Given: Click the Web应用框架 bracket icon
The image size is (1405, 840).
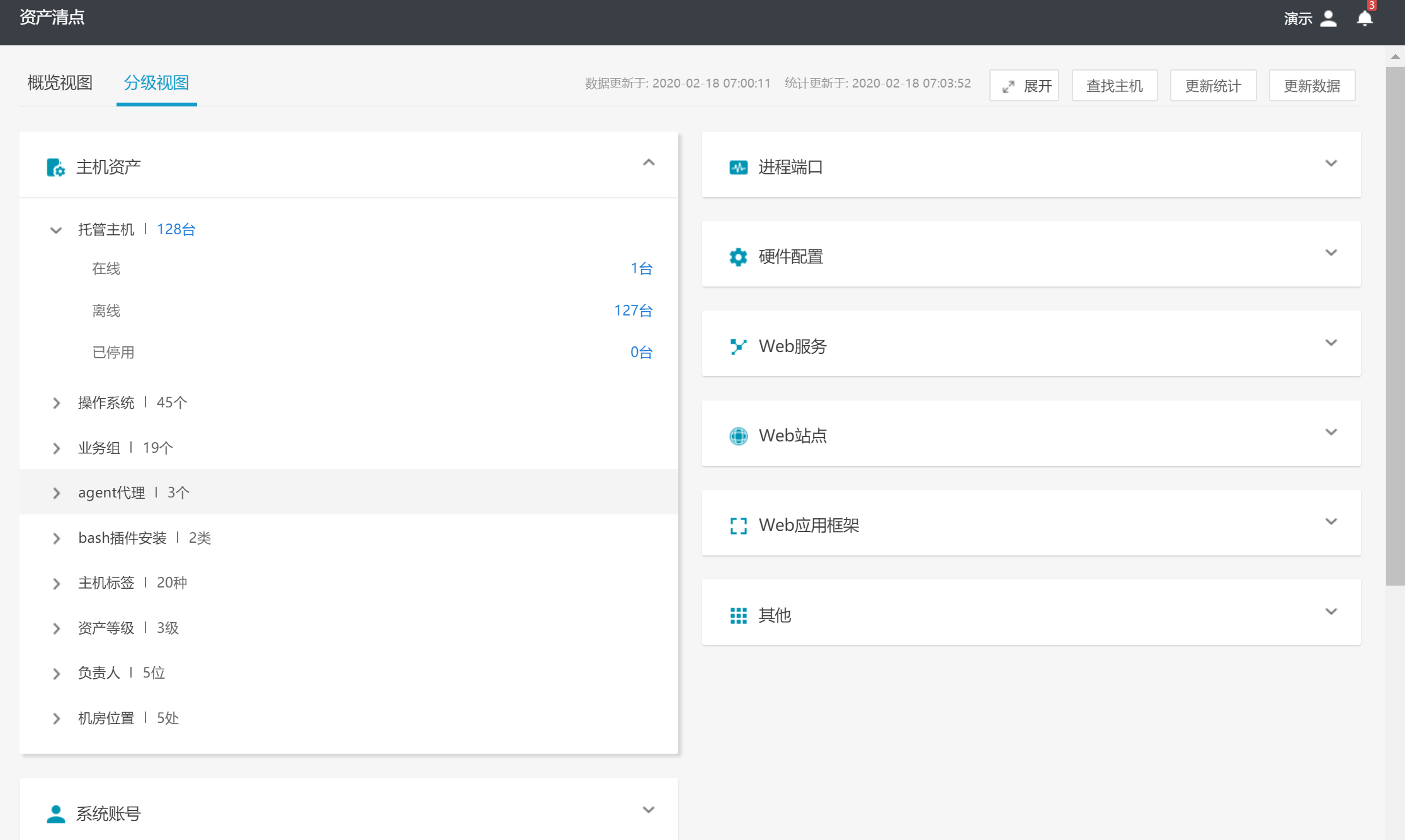Looking at the screenshot, I should (738, 525).
